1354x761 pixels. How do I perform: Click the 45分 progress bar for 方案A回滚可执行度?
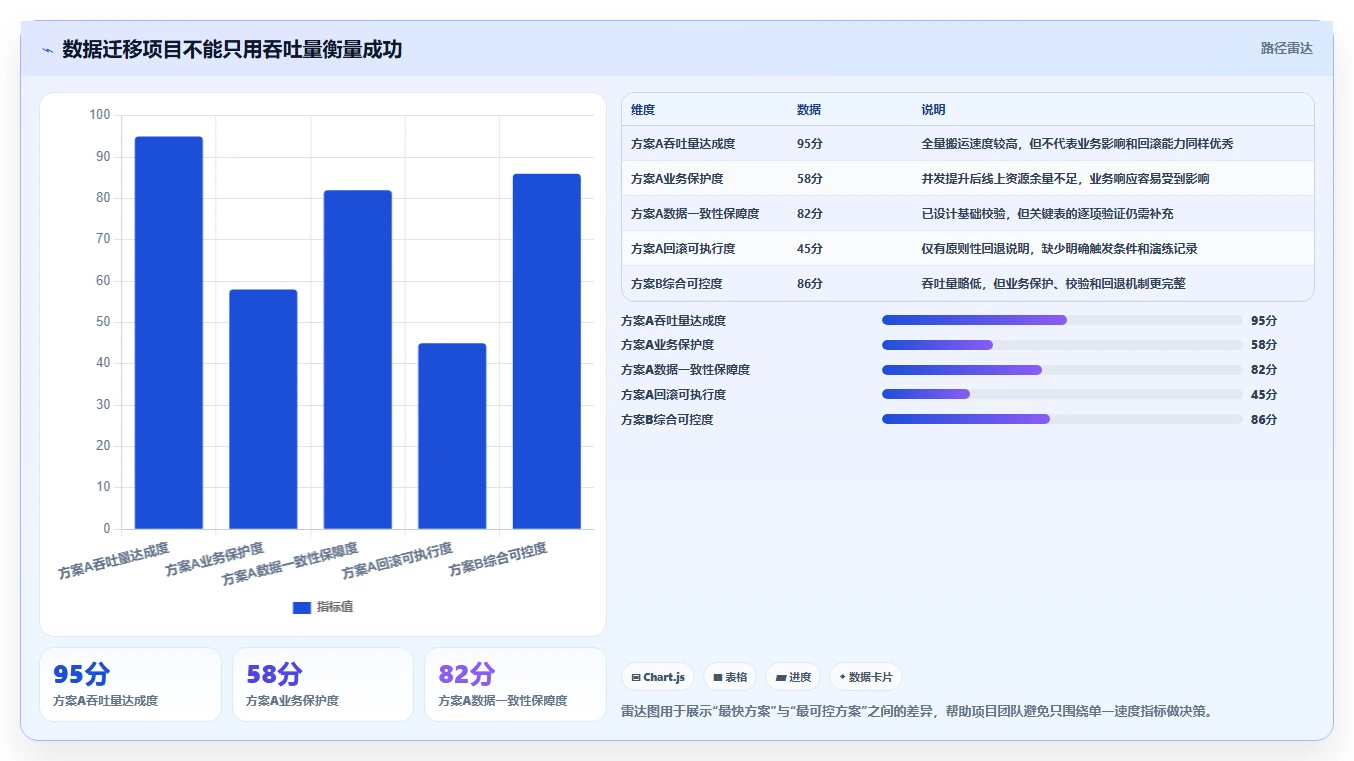coord(1062,395)
